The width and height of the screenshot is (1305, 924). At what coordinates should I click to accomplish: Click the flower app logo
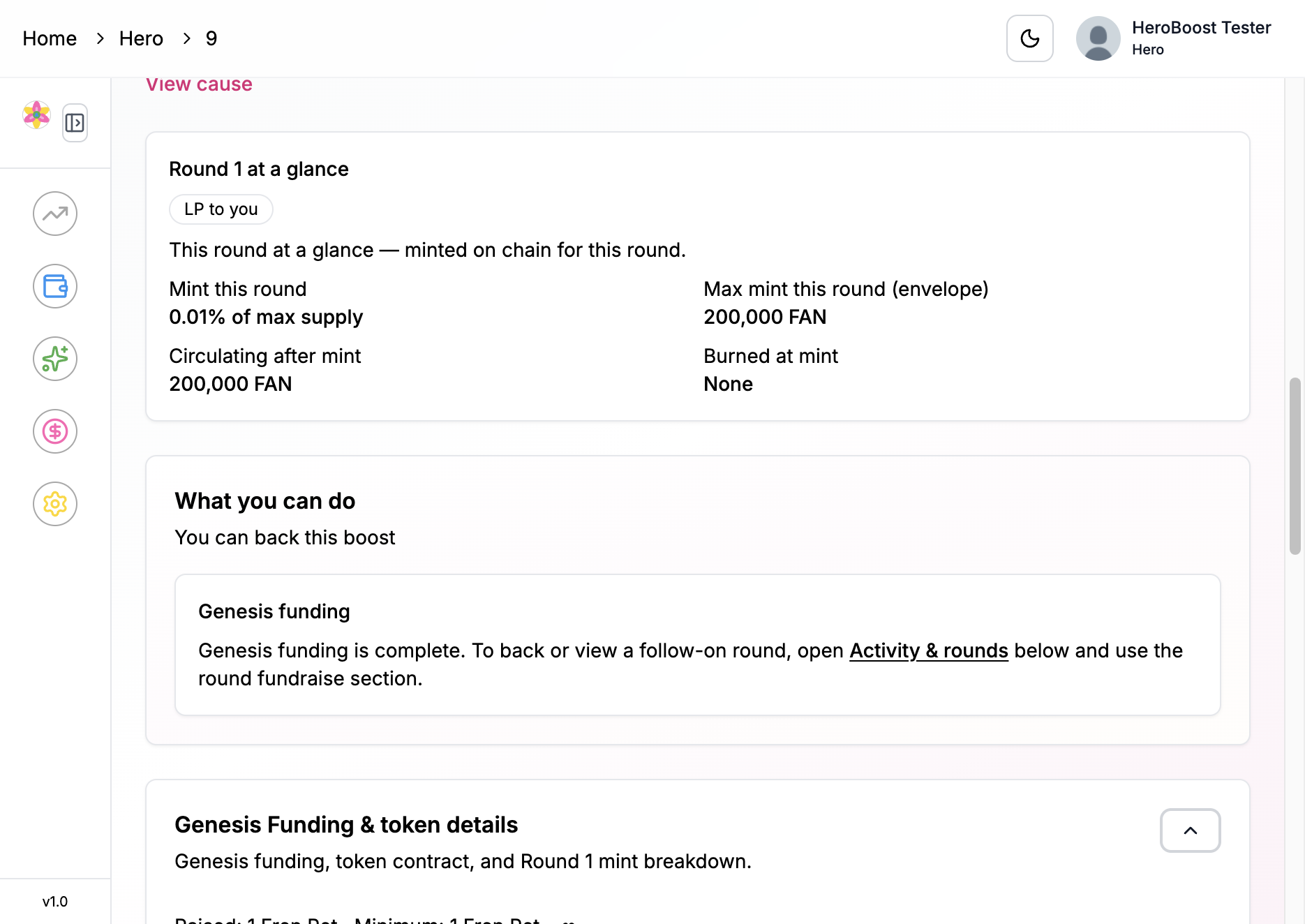coord(36,115)
